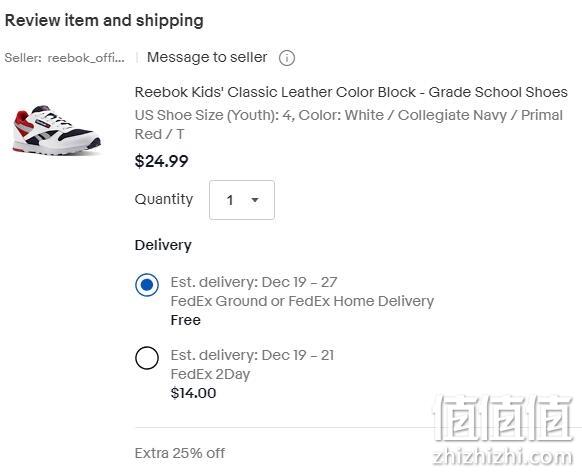Click the Est. delivery Dec 19 – 27 label
Viewport: 582px width, 474px height.
pyautogui.click(x=254, y=282)
